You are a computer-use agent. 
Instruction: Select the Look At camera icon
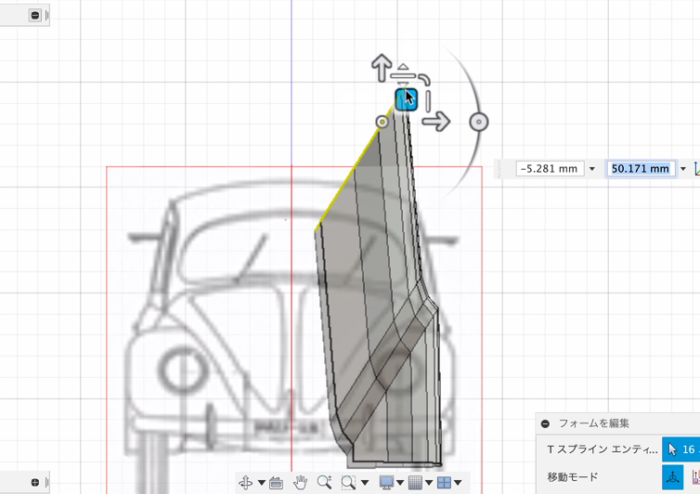(x=276, y=483)
